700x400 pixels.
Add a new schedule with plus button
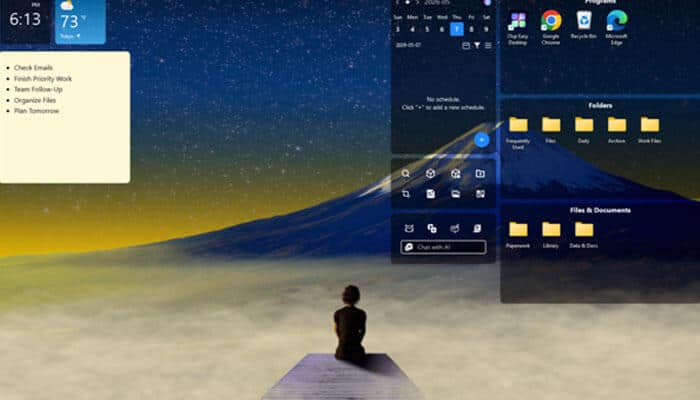pyautogui.click(x=481, y=140)
